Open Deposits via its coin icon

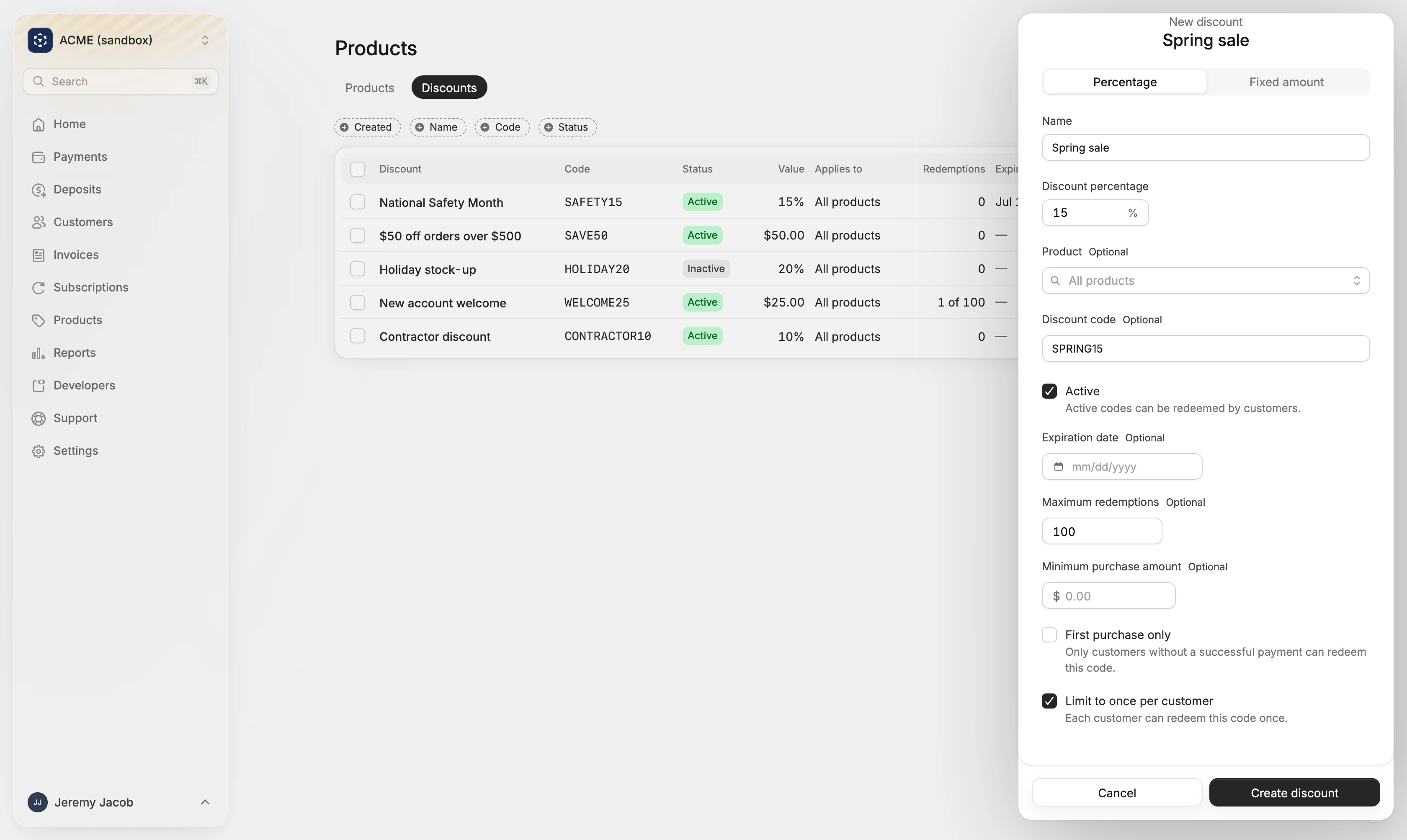pyautogui.click(x=39, y=190)
